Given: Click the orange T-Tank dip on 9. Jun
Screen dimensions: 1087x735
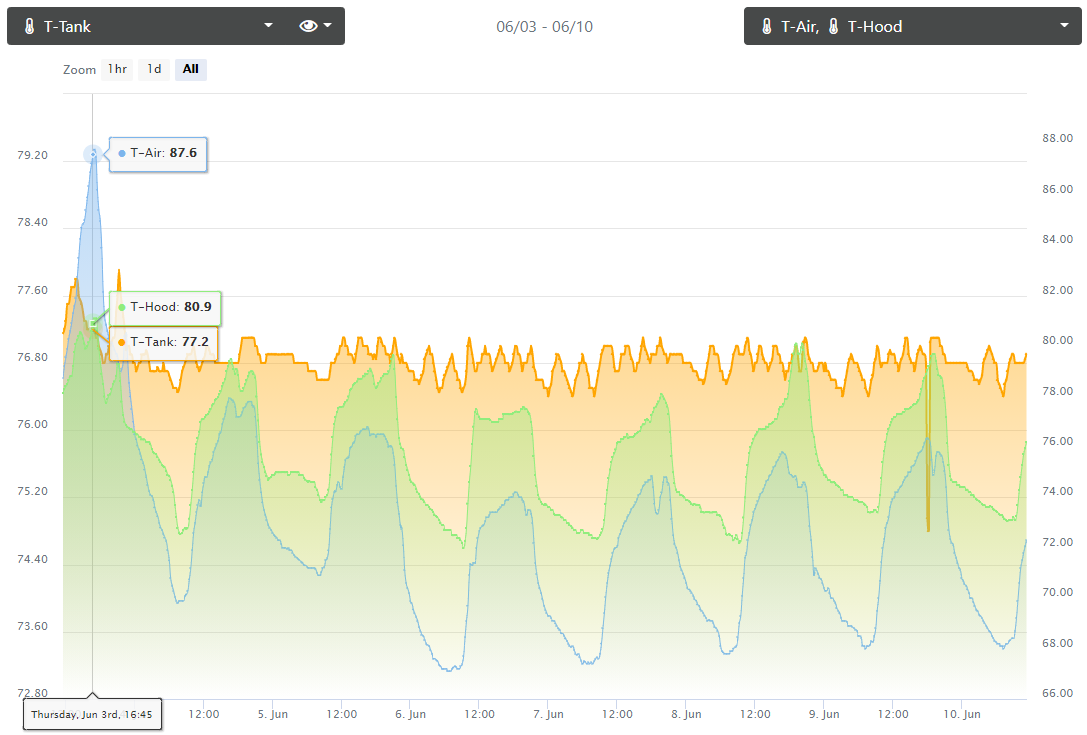Looking at the screenshot, I should (928, 485).
